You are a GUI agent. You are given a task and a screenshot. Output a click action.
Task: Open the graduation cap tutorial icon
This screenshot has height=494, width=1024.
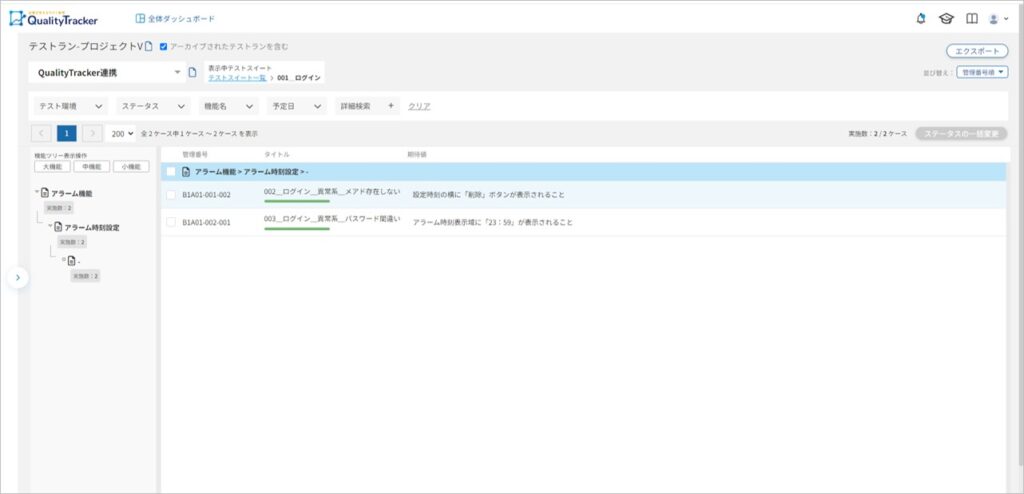point(946,19)
